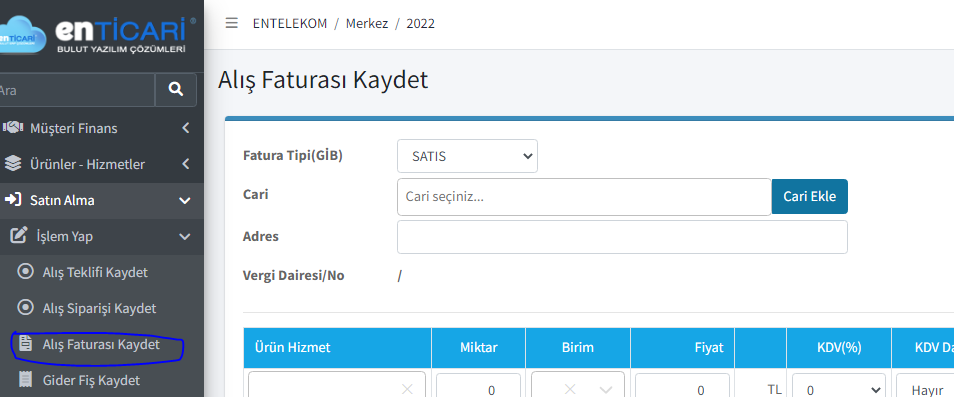Click the enTicari cloud logo
The height and width of the screenshot is (397, 954).
[x=23, y=36]
